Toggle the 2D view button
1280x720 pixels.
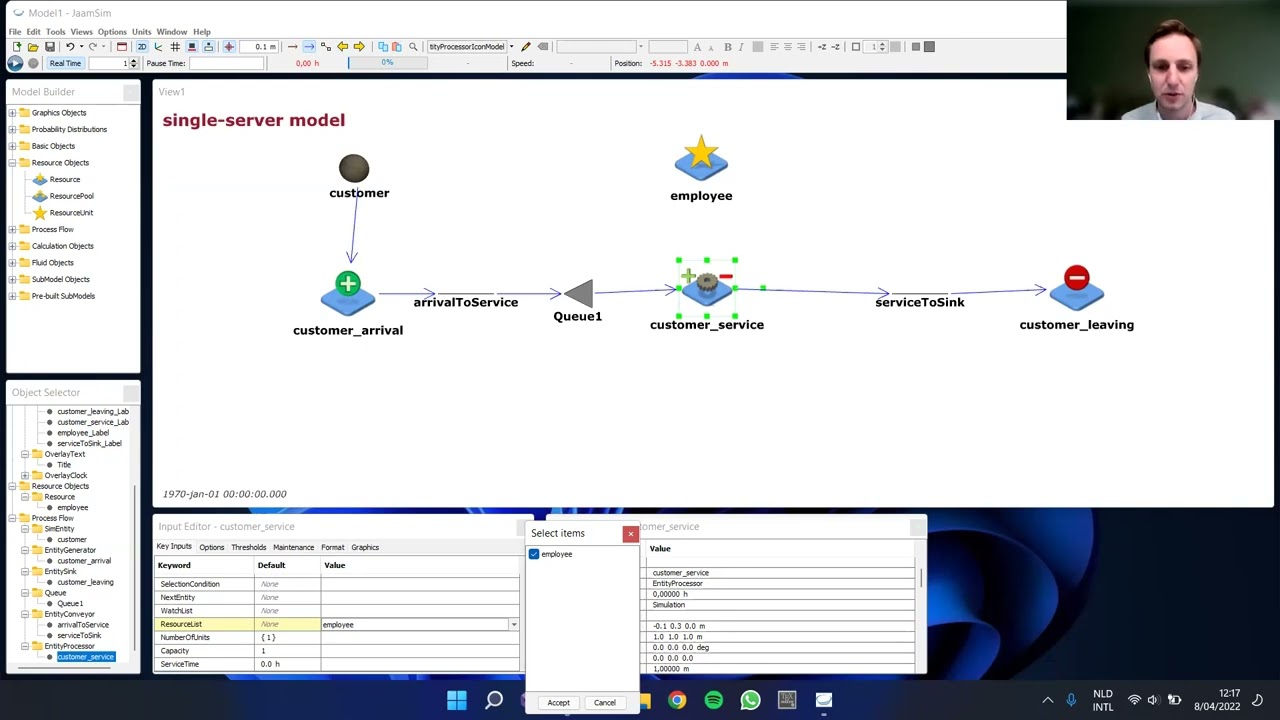point(142,46)
